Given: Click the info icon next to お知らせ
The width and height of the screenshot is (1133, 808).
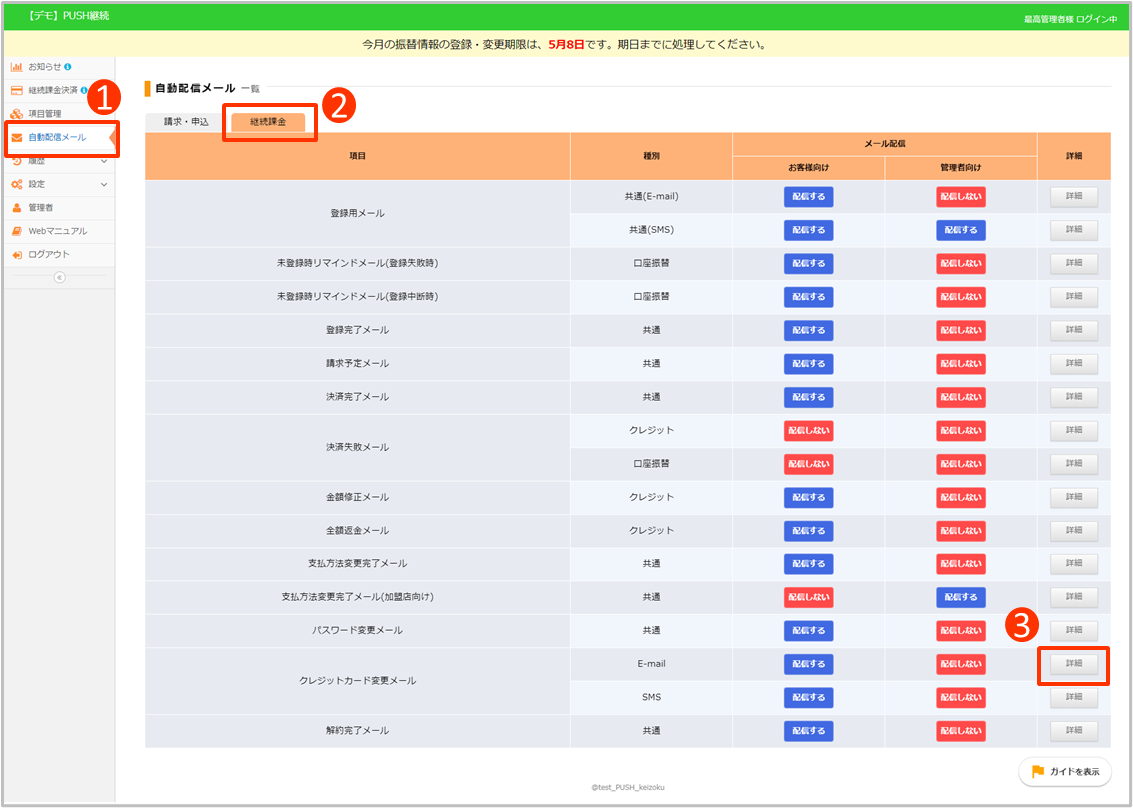Looking at the screenshot, I should [x=68, y=67].
